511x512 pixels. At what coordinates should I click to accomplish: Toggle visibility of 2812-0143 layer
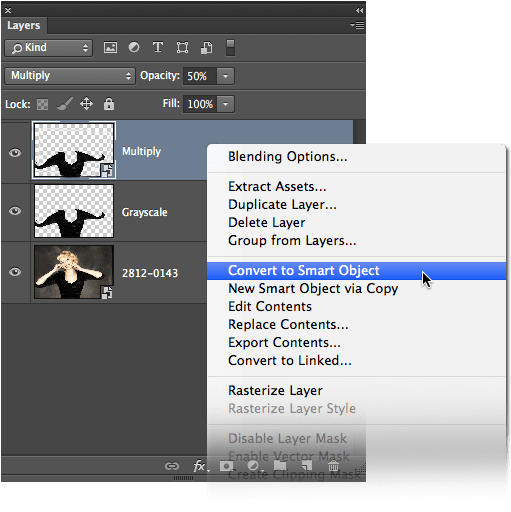point(15,272)
